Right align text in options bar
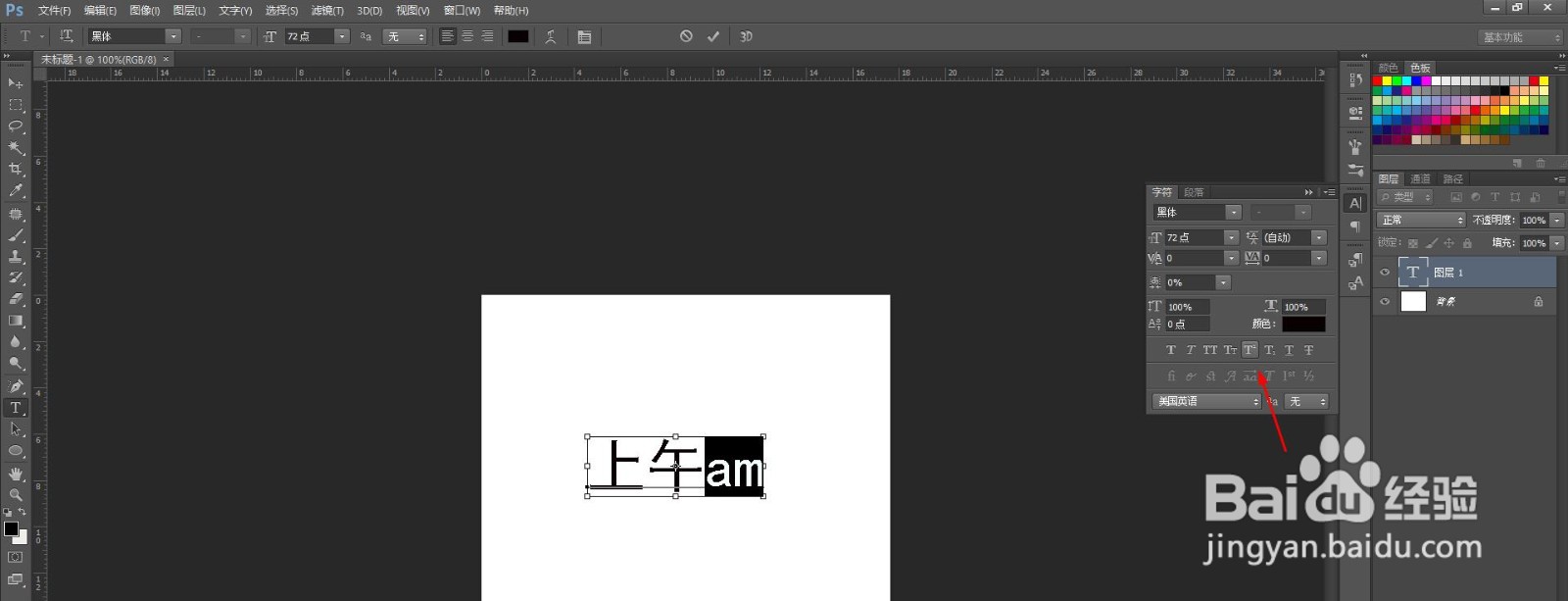 487,36
